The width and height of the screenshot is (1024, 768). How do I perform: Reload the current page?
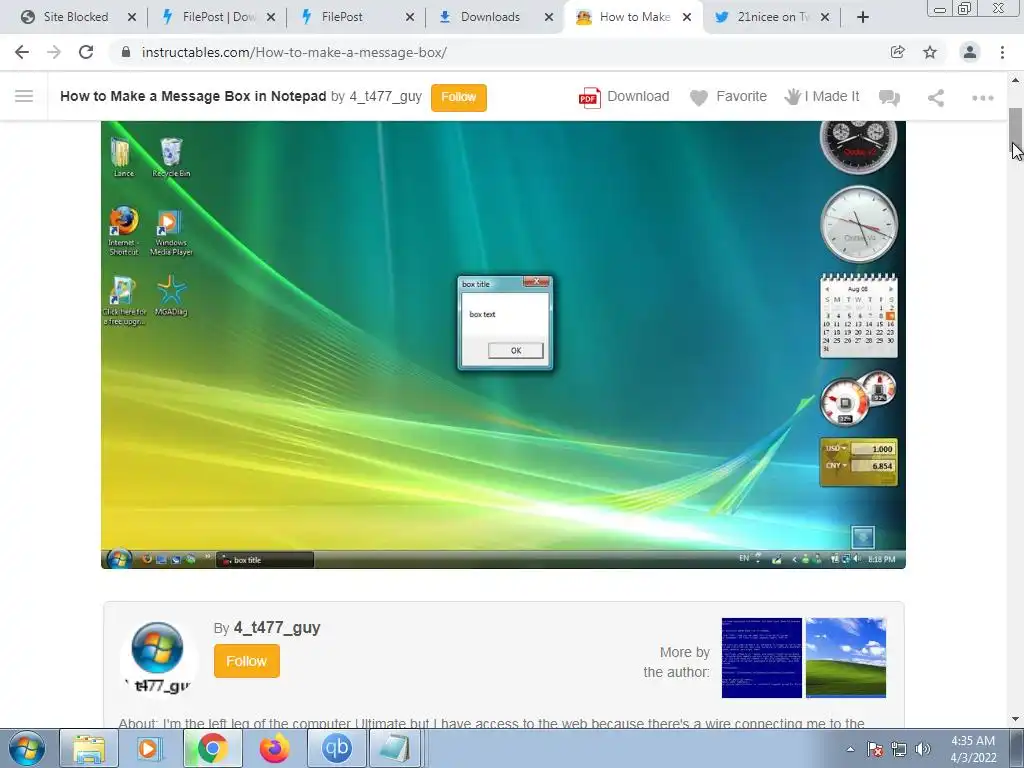pos(86,52)
